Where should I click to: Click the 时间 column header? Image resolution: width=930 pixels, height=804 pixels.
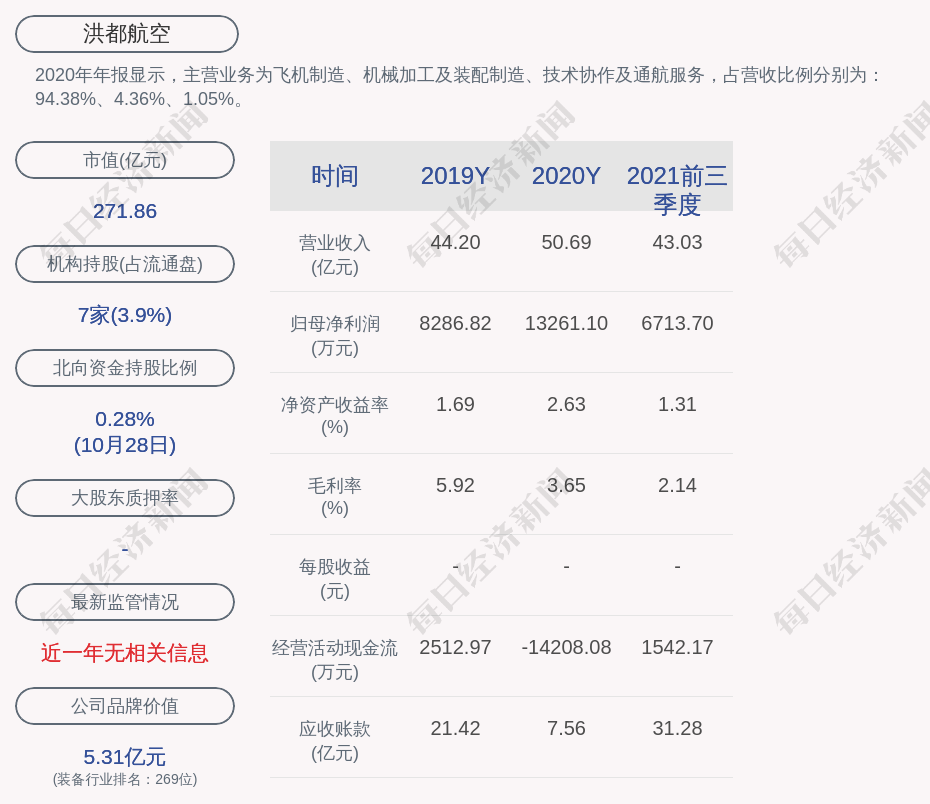click(335, 176)
